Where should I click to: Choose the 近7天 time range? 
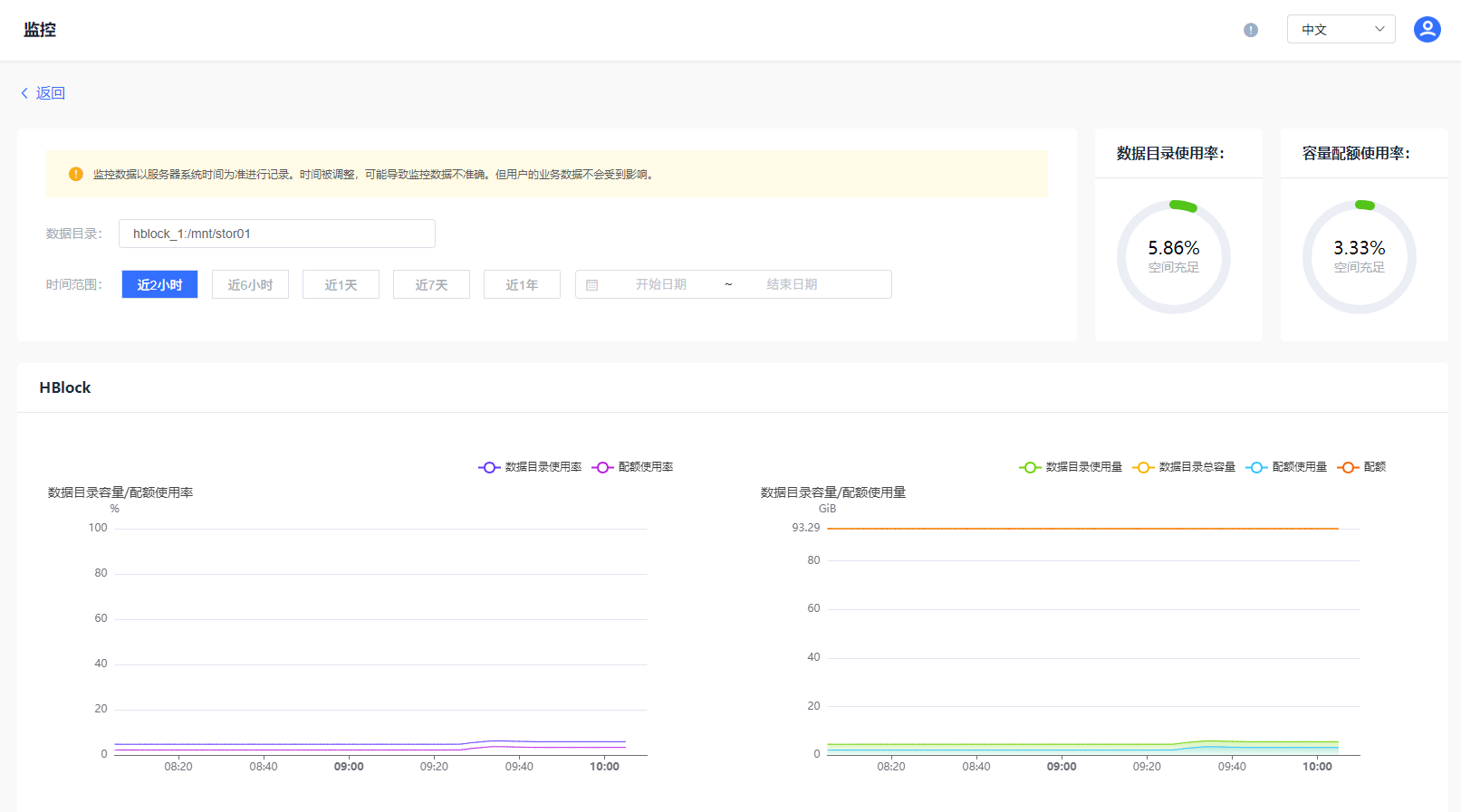[431, 284]
